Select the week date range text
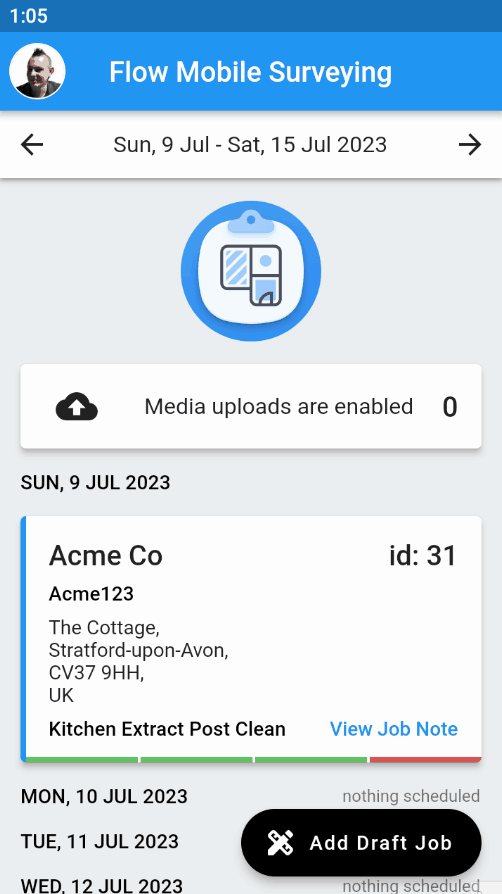The height and width of the screenshot is (894, 502). [250, 145]
